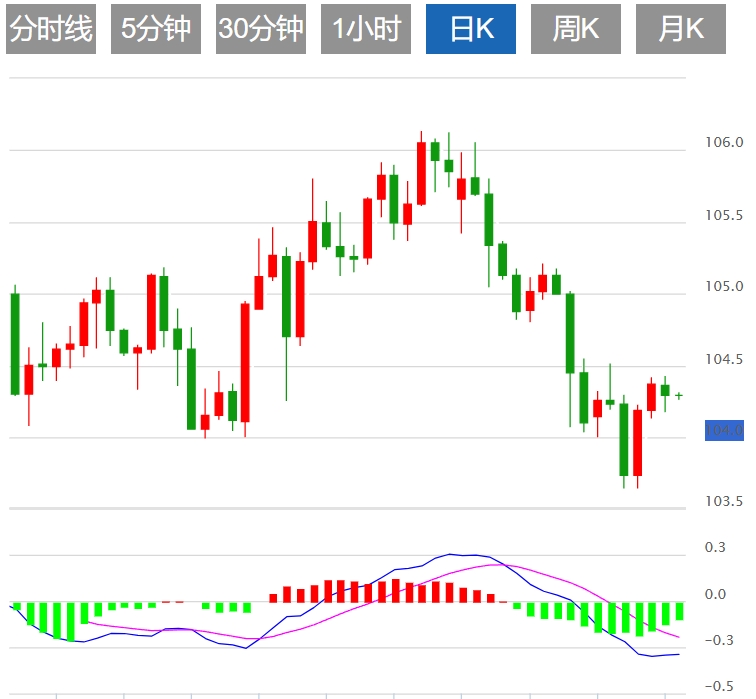Click the 0.0 MACD axis label
The image size is (756, 699).
click(x=715, y=594)
